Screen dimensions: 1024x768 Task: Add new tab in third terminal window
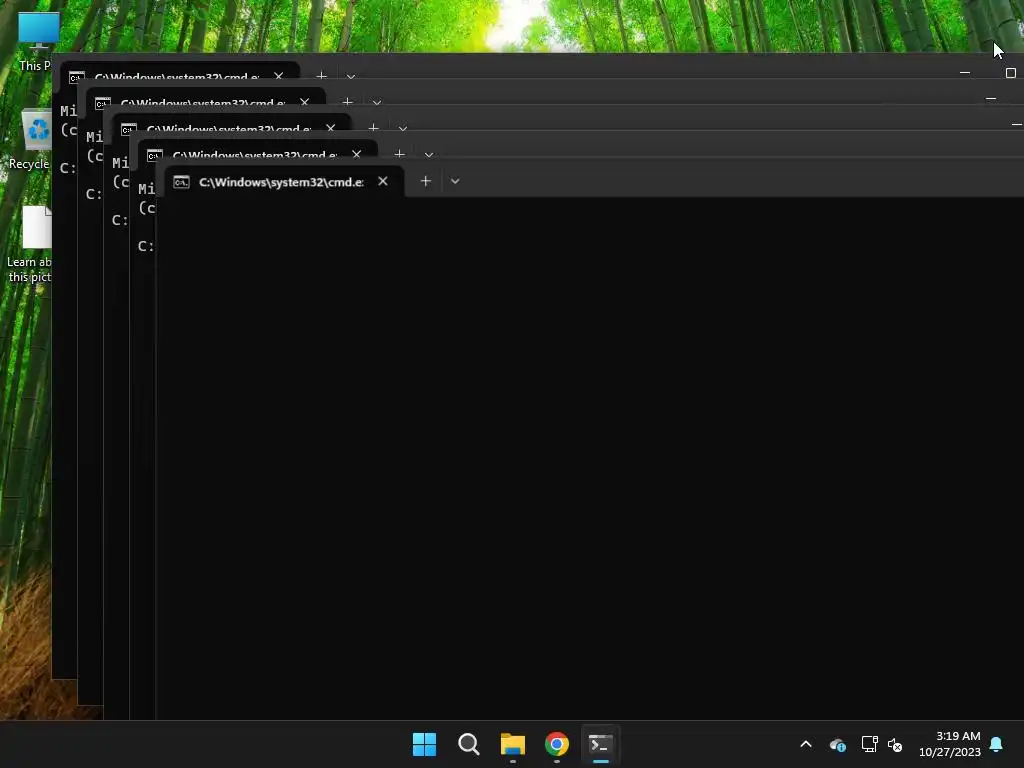374,128
